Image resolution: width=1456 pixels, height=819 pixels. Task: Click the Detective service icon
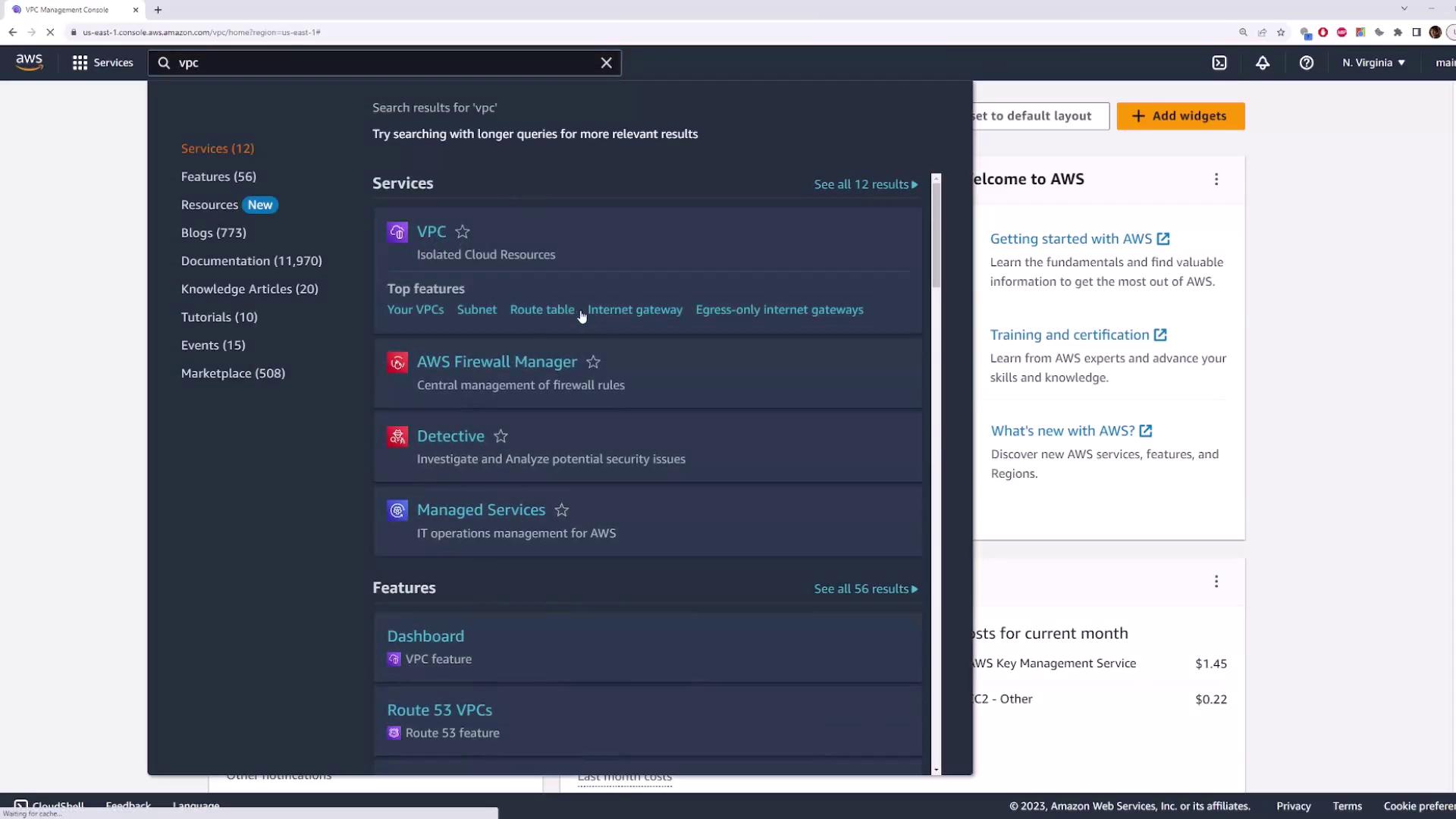(397, 437)
